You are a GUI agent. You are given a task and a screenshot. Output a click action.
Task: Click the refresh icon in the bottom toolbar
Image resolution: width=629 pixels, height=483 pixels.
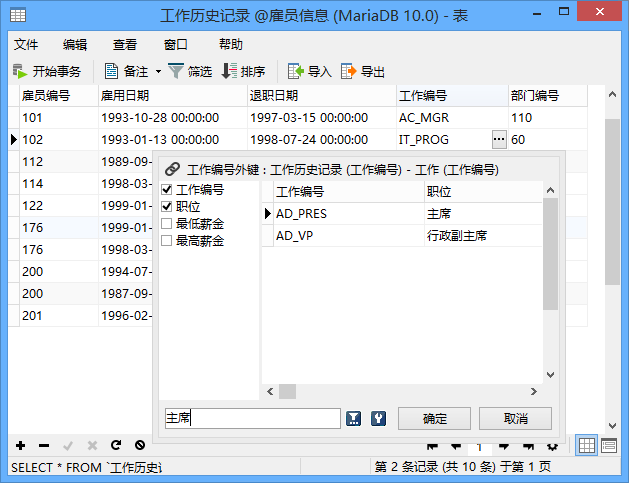(116, 445)
